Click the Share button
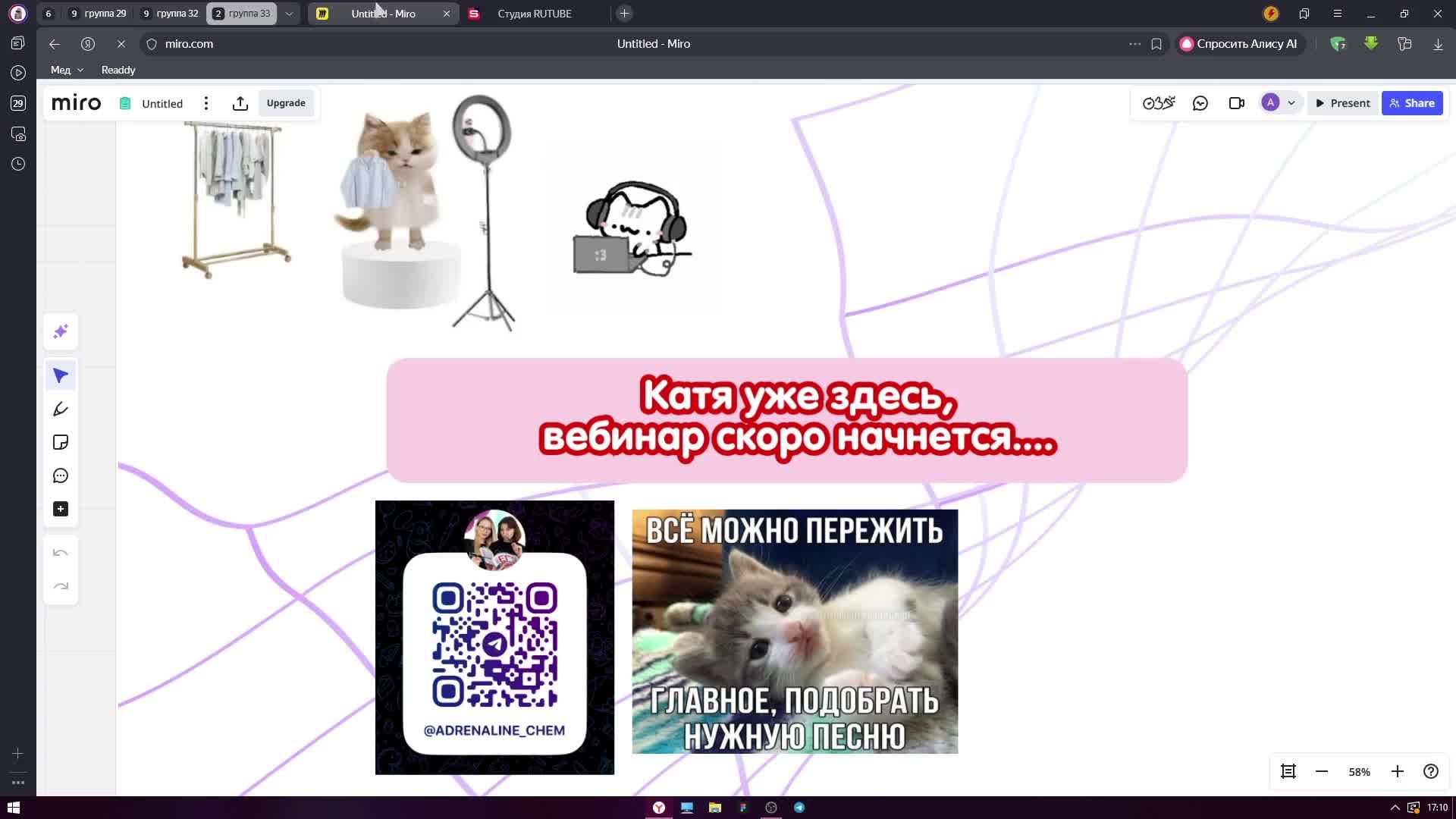 pyautogui.click(x=1411, y=103)
